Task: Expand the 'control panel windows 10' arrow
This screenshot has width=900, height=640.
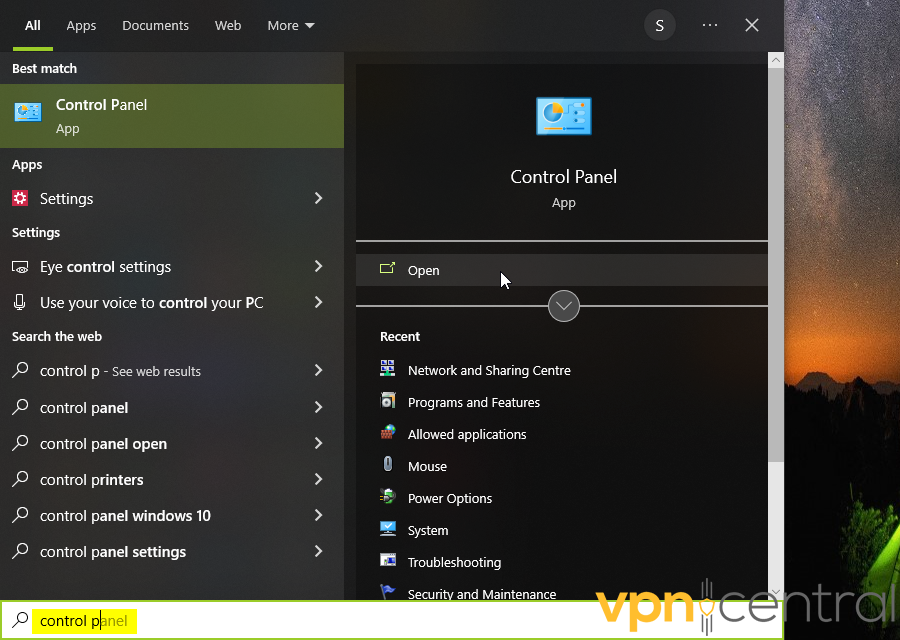Action: (x=319, y=515)
